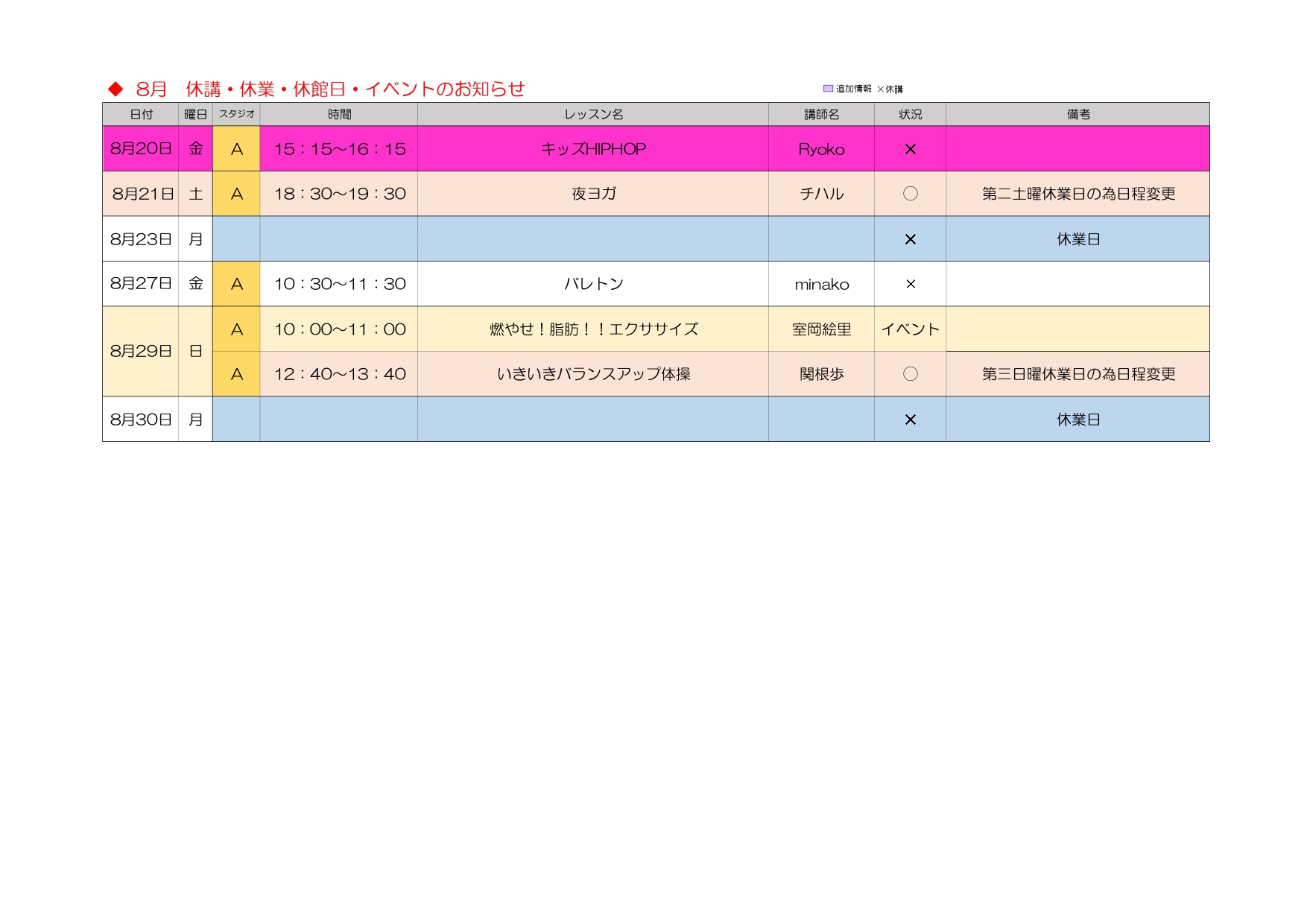Click the '時間' column header
The height and width of the screenshot is (924, 1307).
coord(339,114)
